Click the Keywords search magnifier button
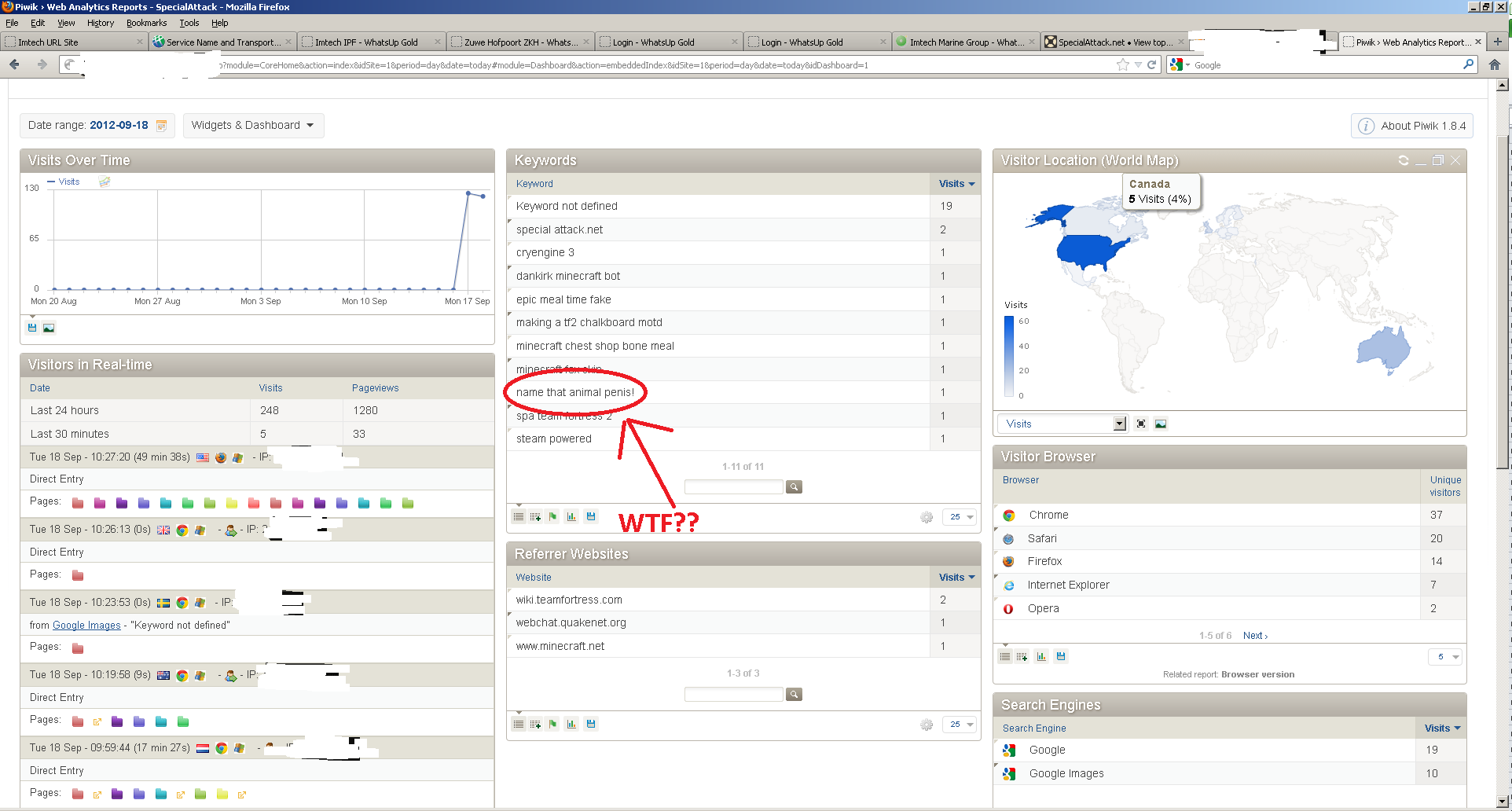 795,487
